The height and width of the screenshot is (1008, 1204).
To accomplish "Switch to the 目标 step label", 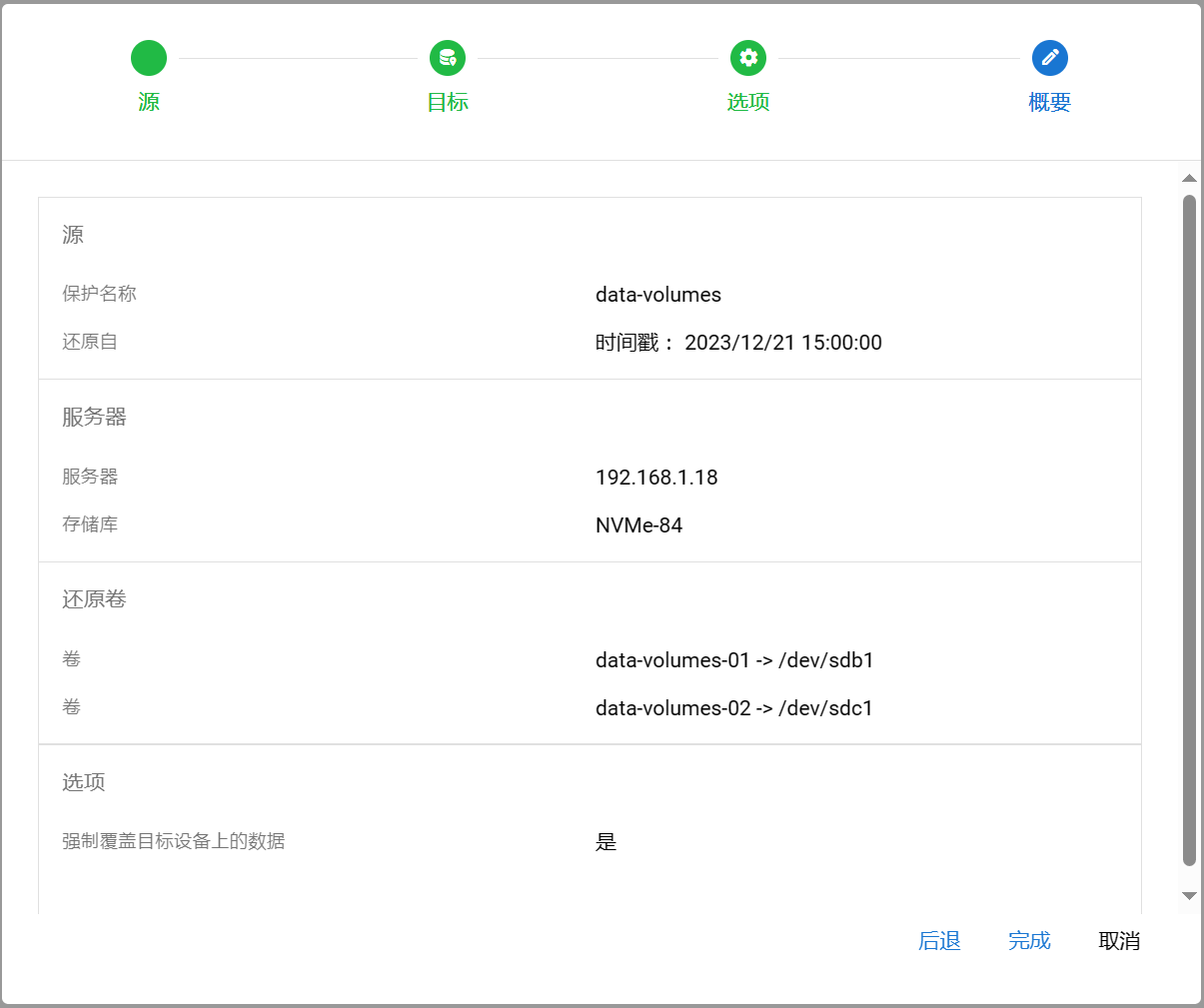I will pos(448,102).
